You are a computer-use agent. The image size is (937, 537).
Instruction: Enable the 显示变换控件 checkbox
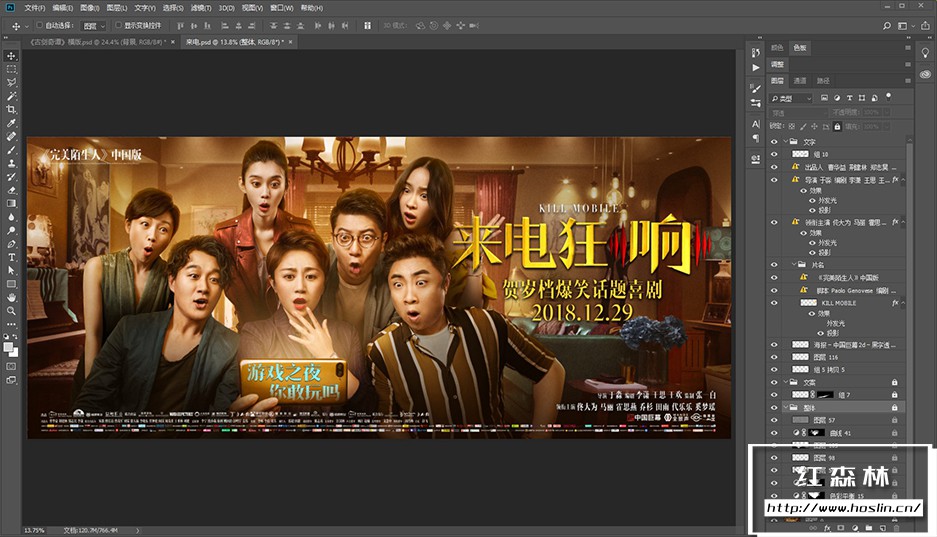(118, 26)
